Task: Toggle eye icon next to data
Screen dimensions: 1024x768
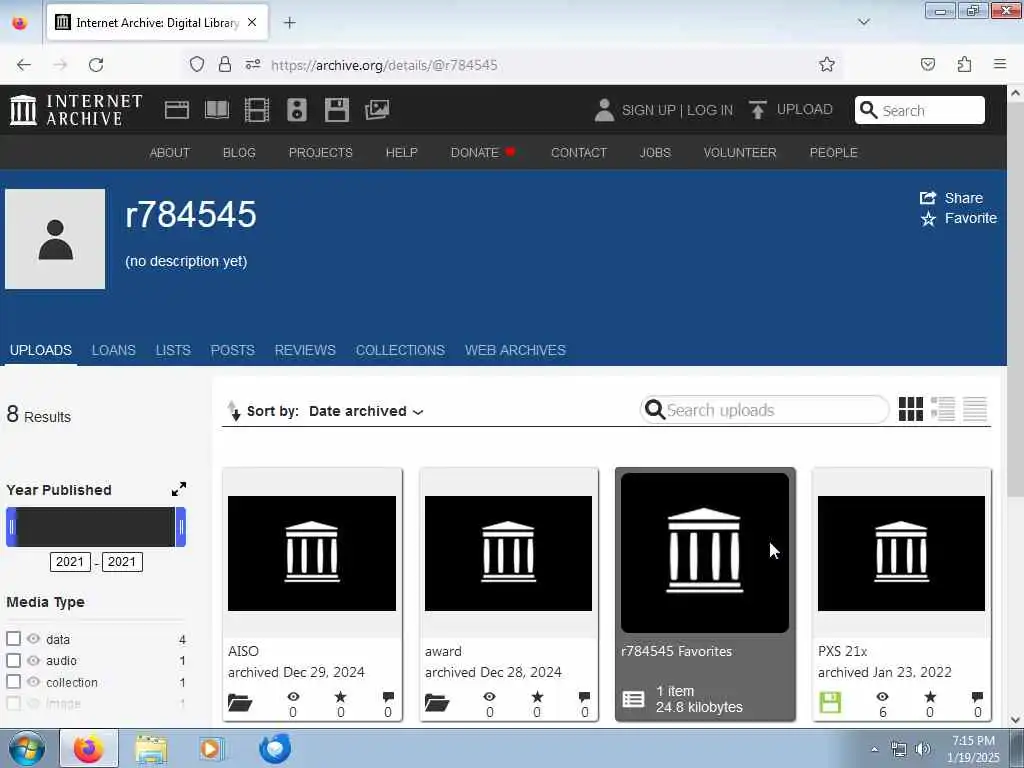Action: 33,639
